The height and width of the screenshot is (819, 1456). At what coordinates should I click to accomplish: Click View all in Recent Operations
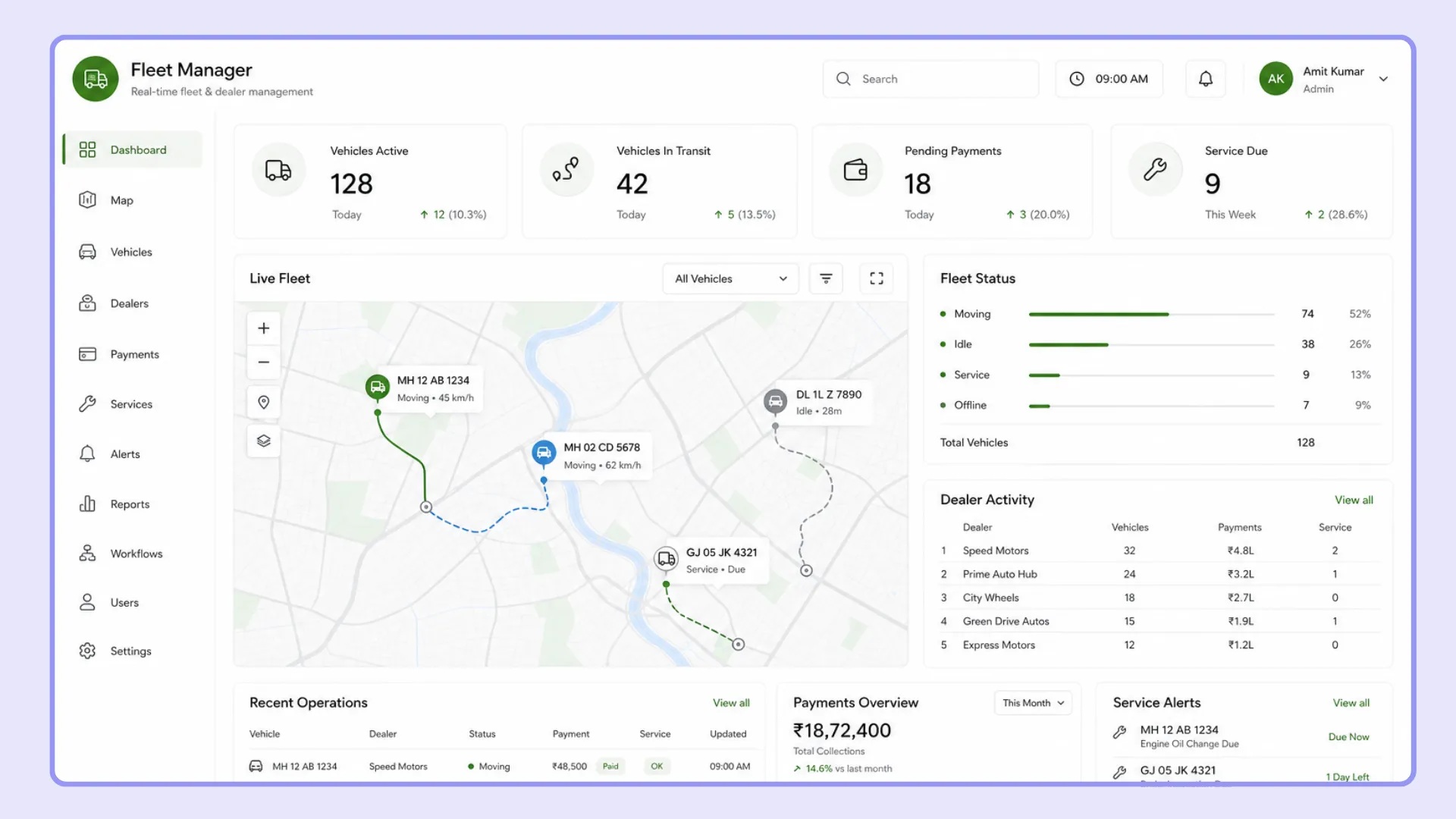tap(731, 703)
